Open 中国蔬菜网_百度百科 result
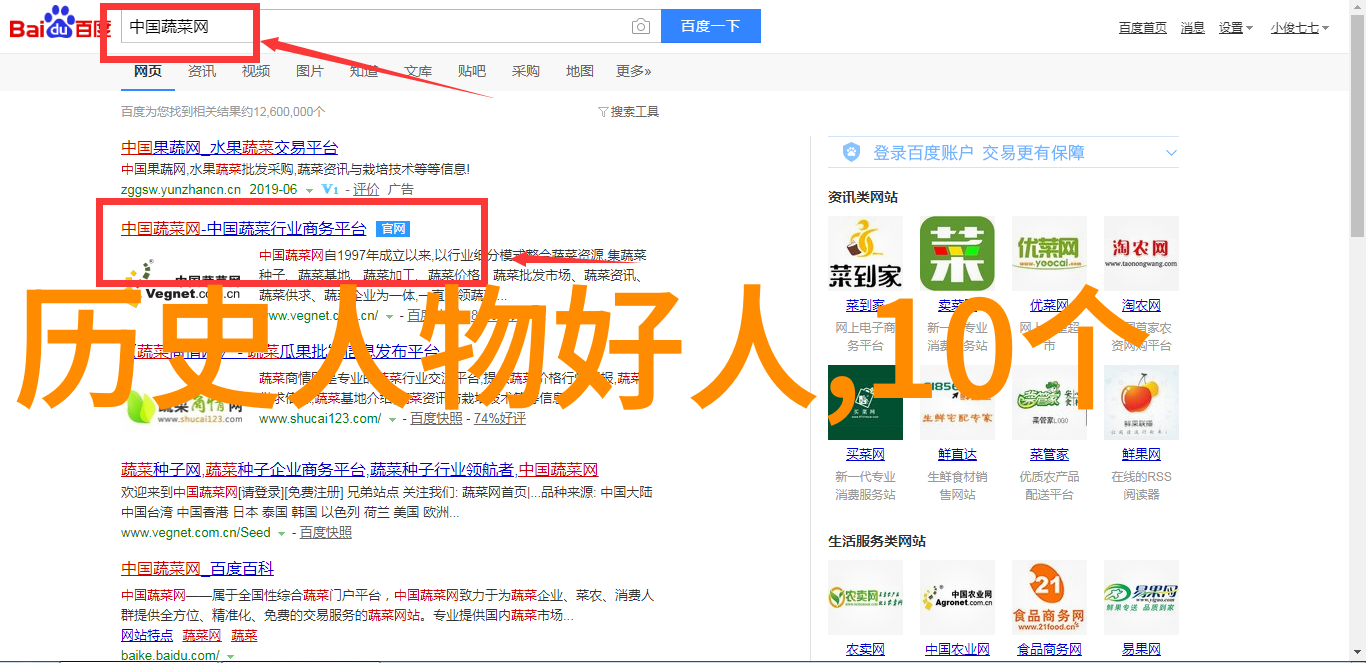 [198, 569]
